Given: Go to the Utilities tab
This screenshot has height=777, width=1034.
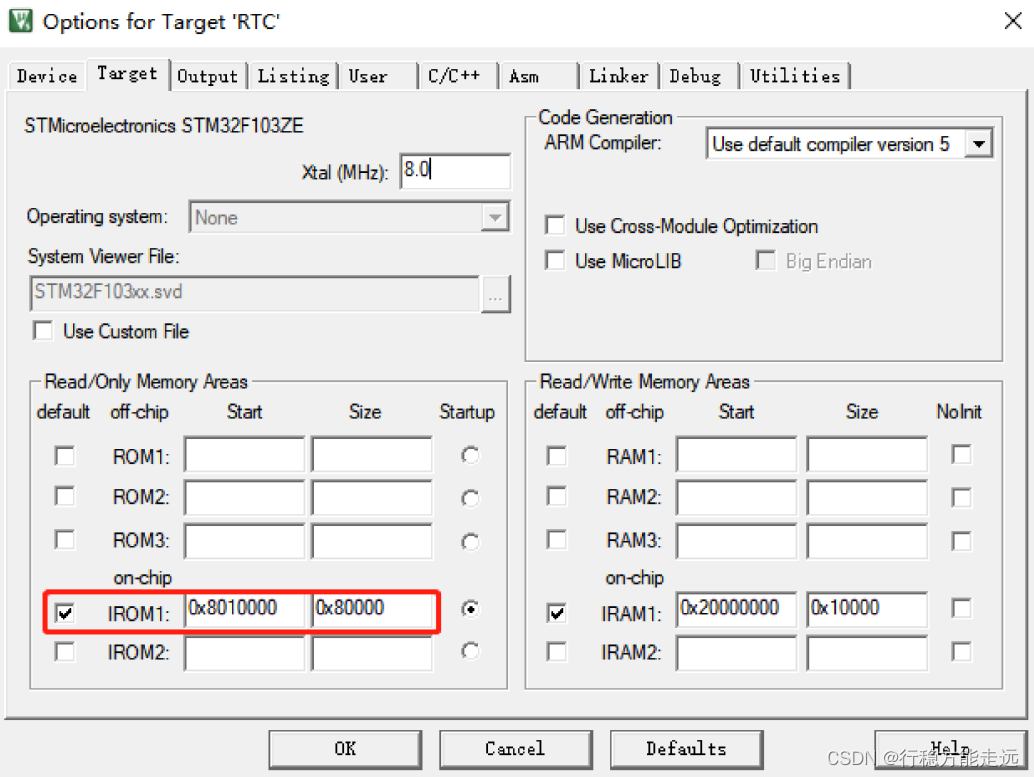Looking at the screenshot, I should pos(795,77).
